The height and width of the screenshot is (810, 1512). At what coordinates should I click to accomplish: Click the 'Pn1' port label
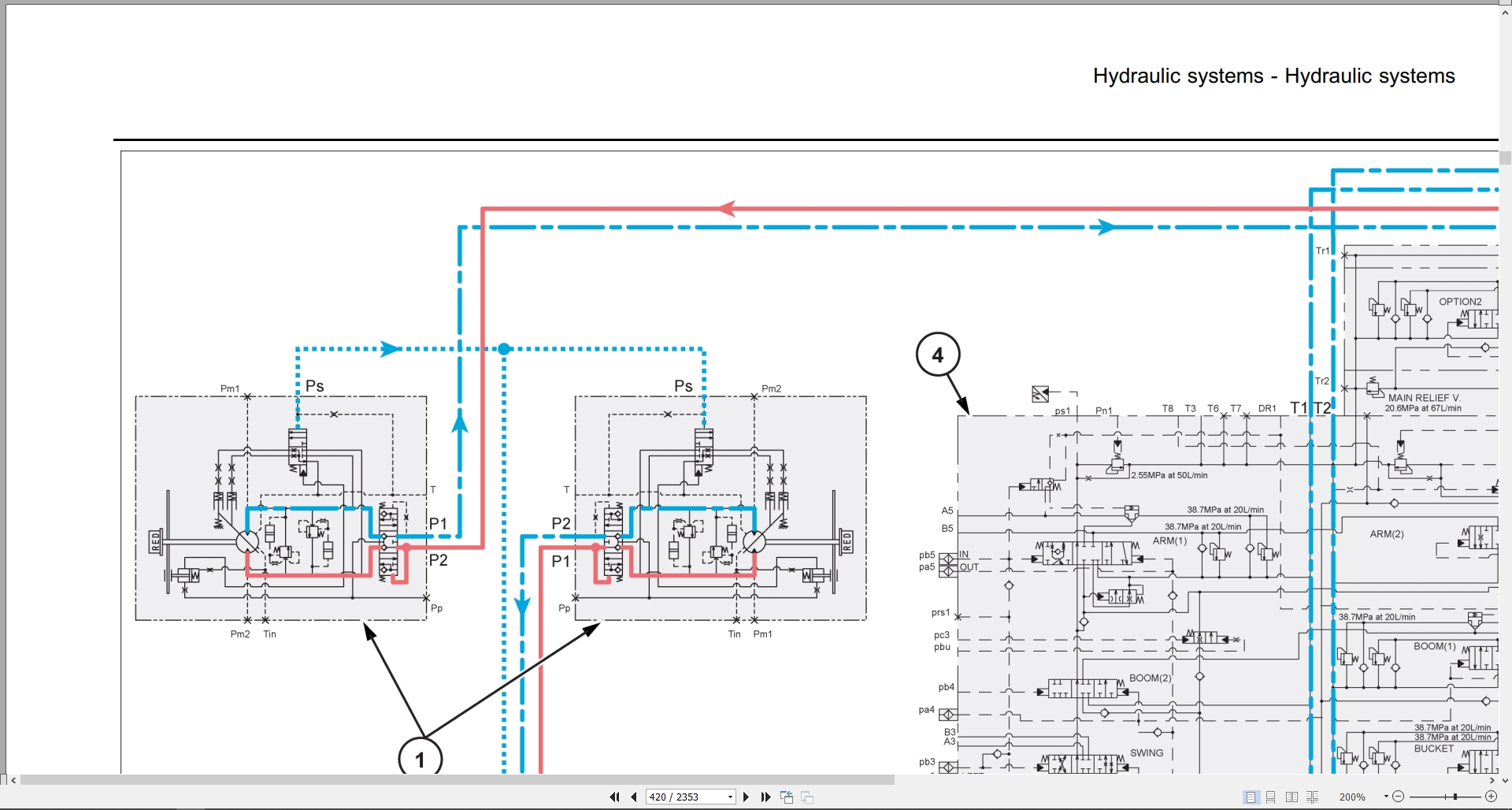point(1104,411)
